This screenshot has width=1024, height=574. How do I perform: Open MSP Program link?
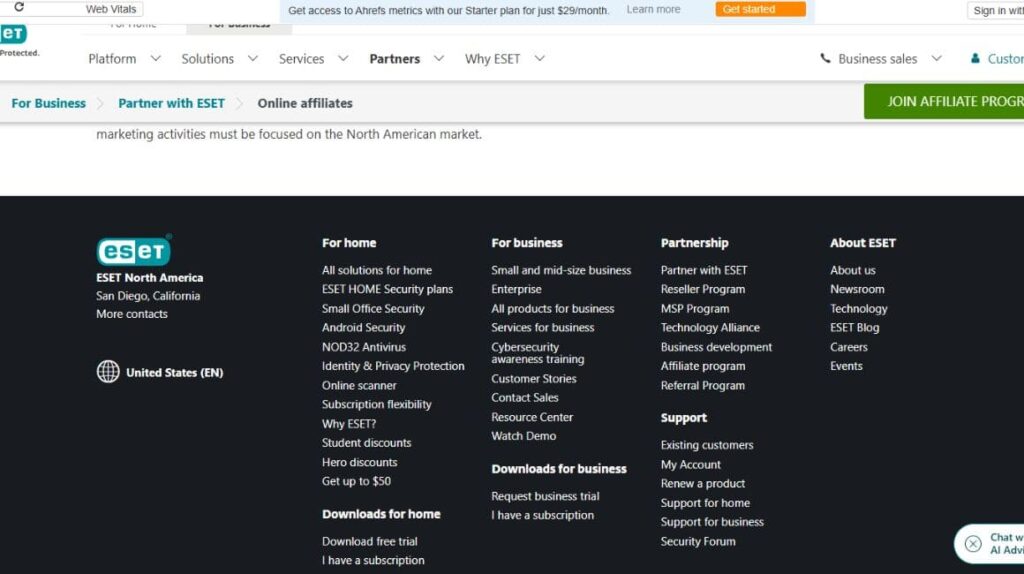coord(695,308)
